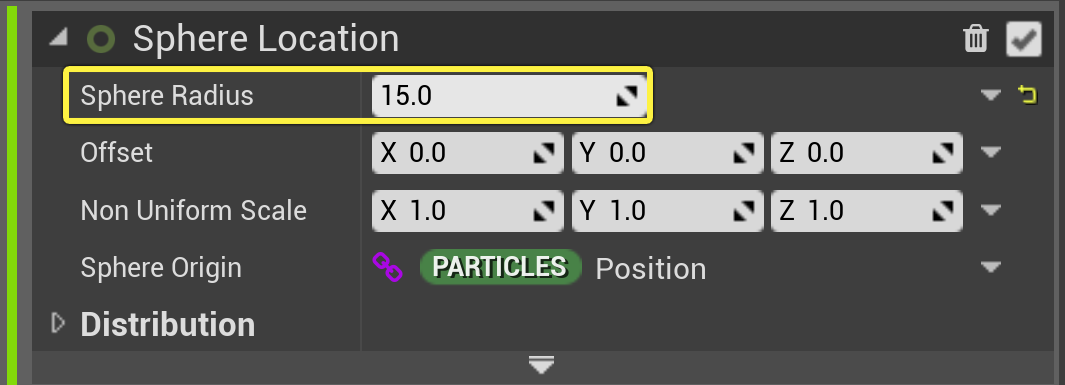Screen dimensions: 1065x385
Task: Open the Offset row dropdown arrow
Action: click(x=991, y=152)
